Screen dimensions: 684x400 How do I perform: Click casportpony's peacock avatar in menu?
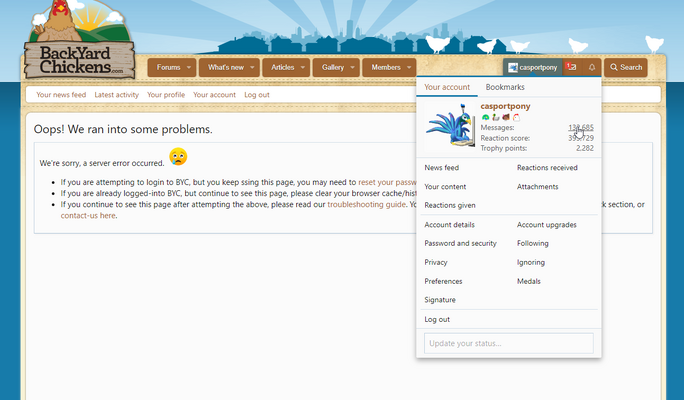451,125
